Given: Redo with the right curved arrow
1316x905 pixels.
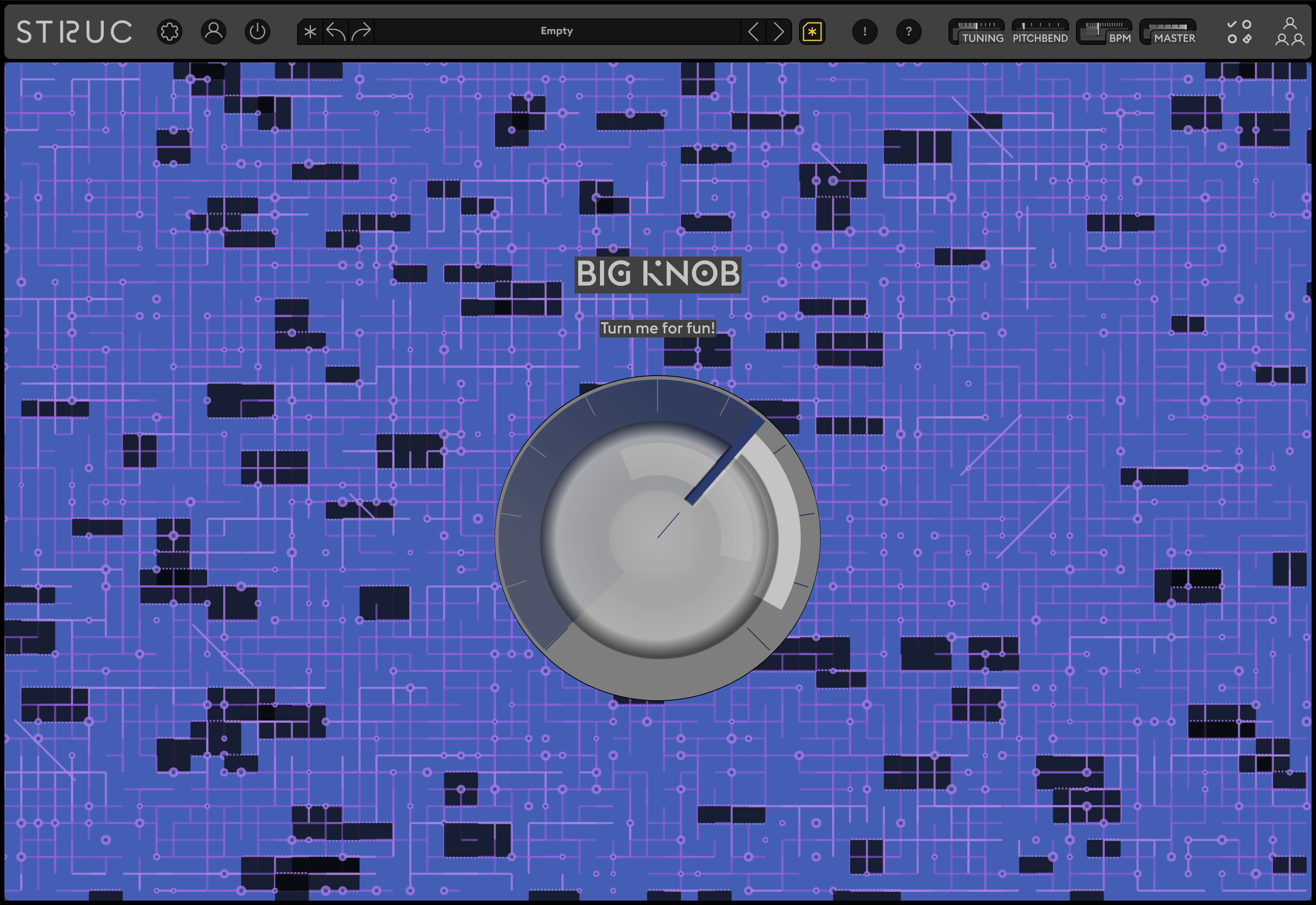Looking at the screenshot, I should coord(361,32).
